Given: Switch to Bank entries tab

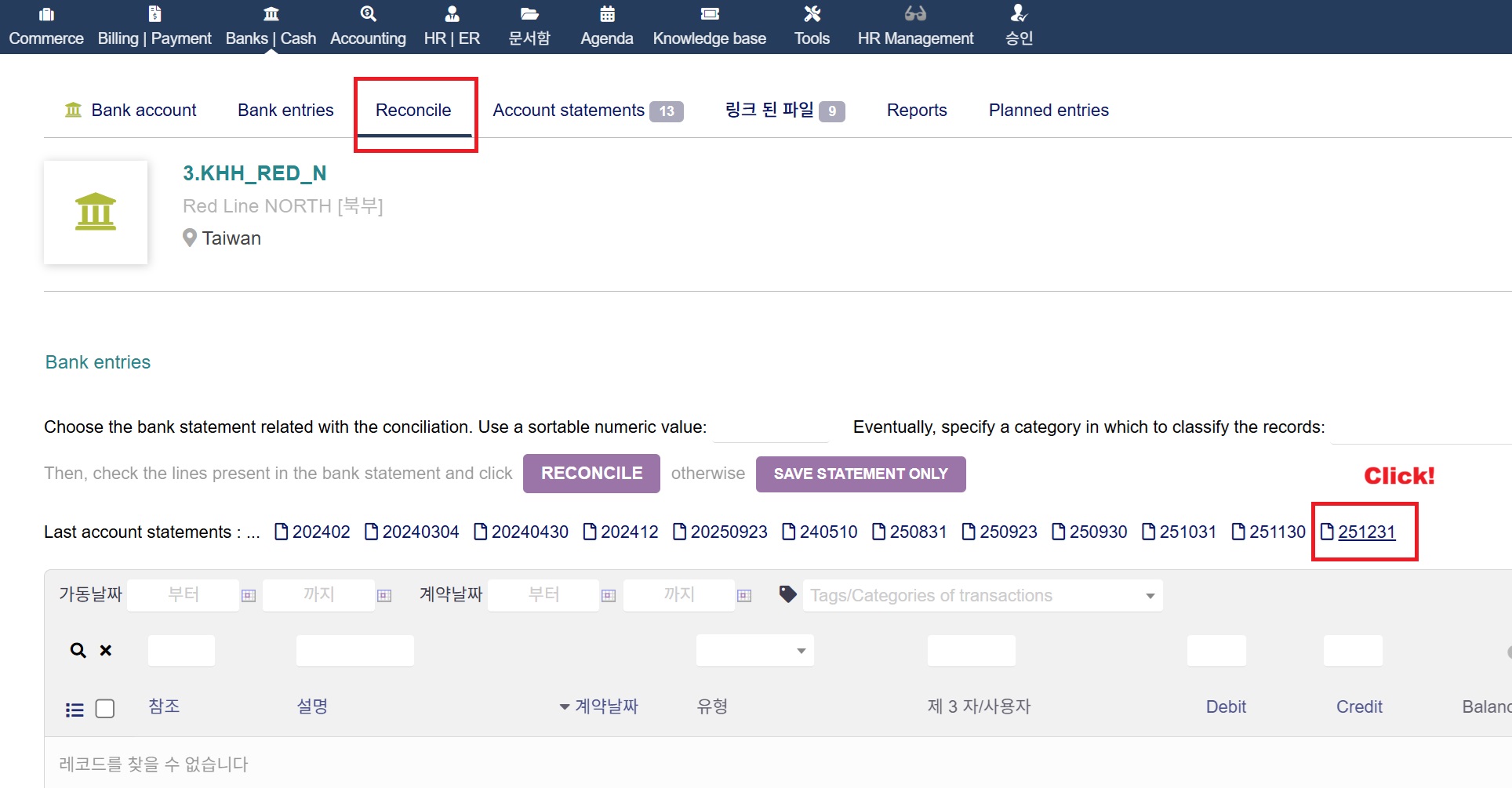Looking at the screenshot, I should [x=285, y=111].
